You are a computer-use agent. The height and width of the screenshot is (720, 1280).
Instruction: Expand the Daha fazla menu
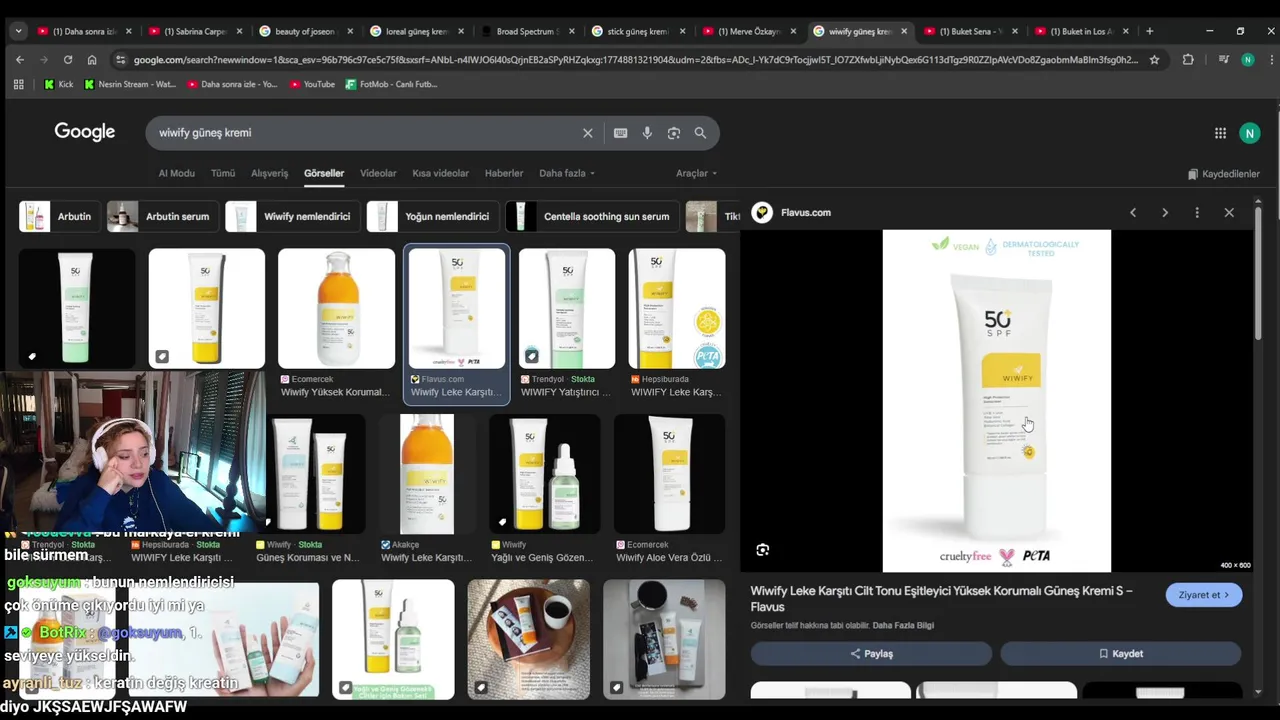tap(567, 173)
